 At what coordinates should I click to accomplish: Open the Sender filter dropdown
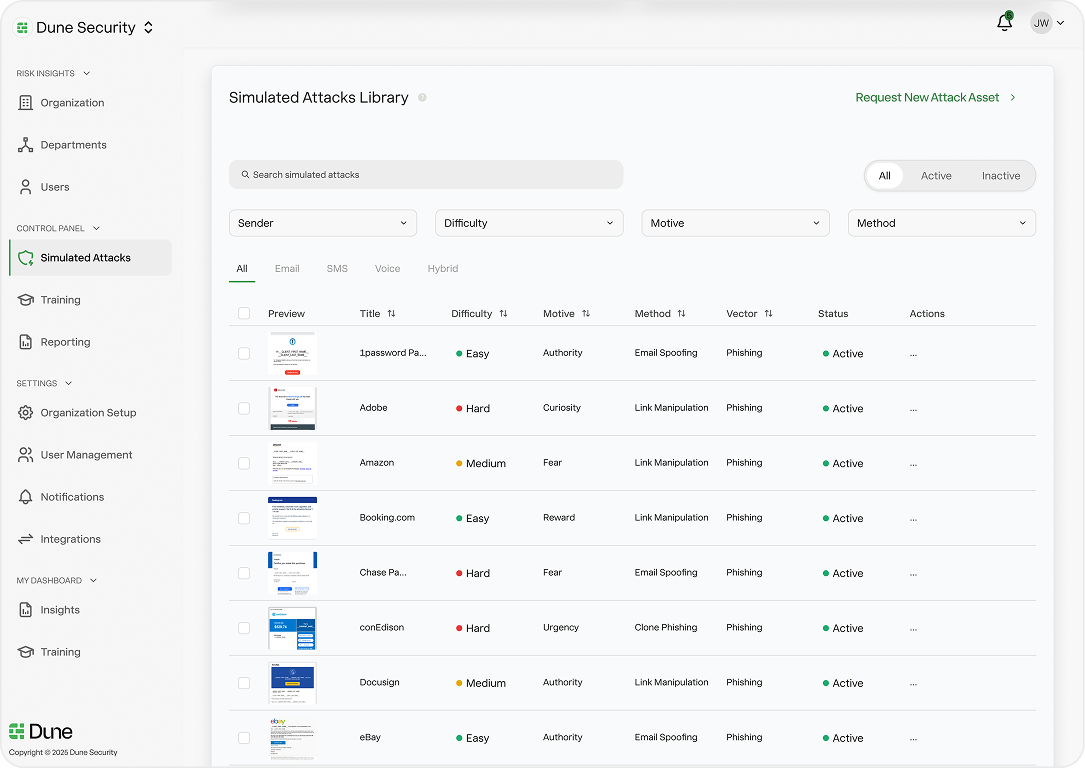pos(322,223)
